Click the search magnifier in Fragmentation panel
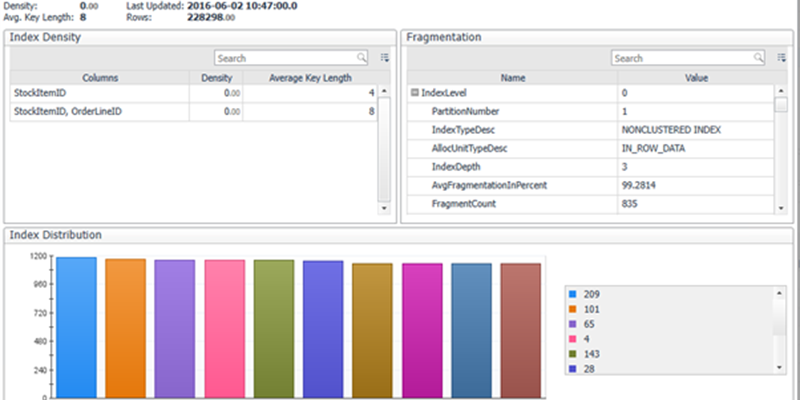The width and height of the screenshot is (800, 400). [x=759, y=58]
